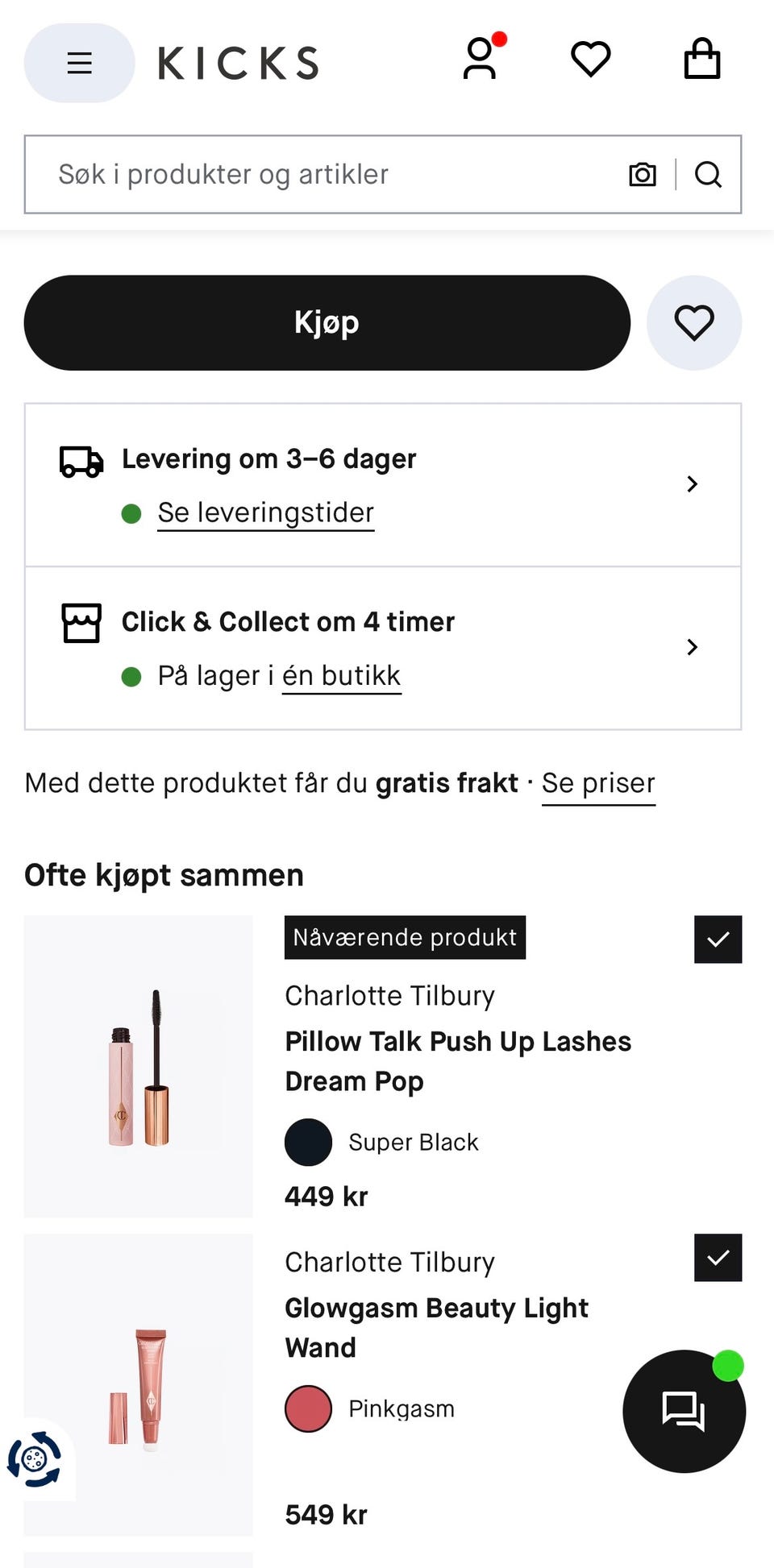This screenshot has width=774, height=1568.
Task: Open cookie settings icon
Action: pos(35,1459)
